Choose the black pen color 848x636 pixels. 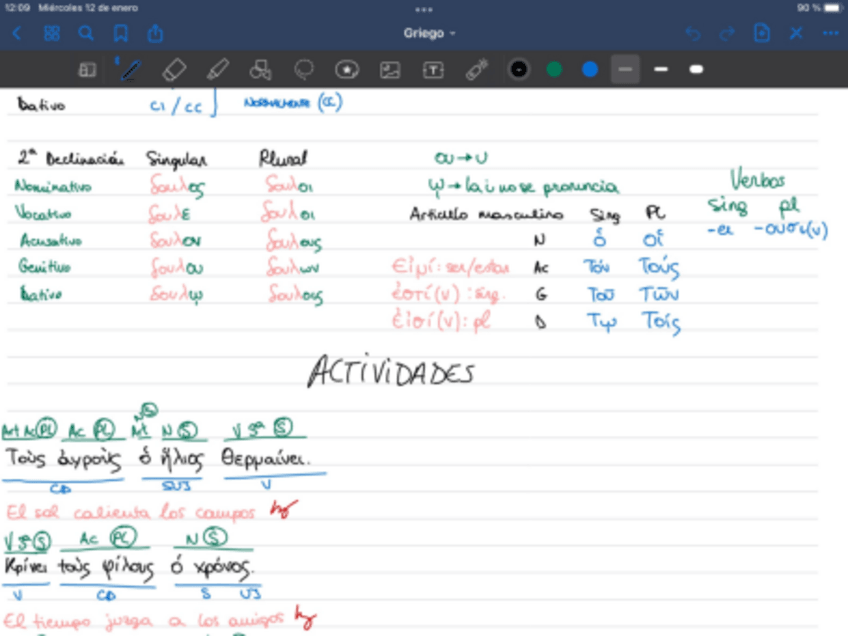coord(519,69)
